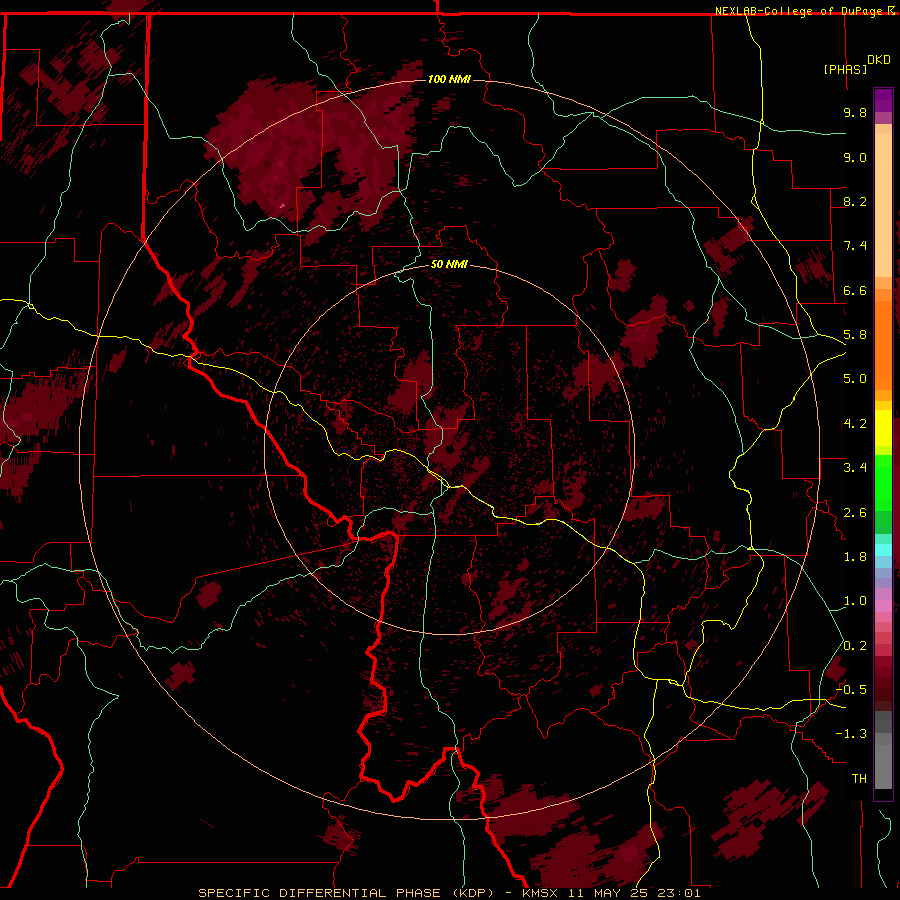The width and height of the screenshot is (900, 900).
Task: Click the -1.3 scale value
Action: click(x=851, y=734)
